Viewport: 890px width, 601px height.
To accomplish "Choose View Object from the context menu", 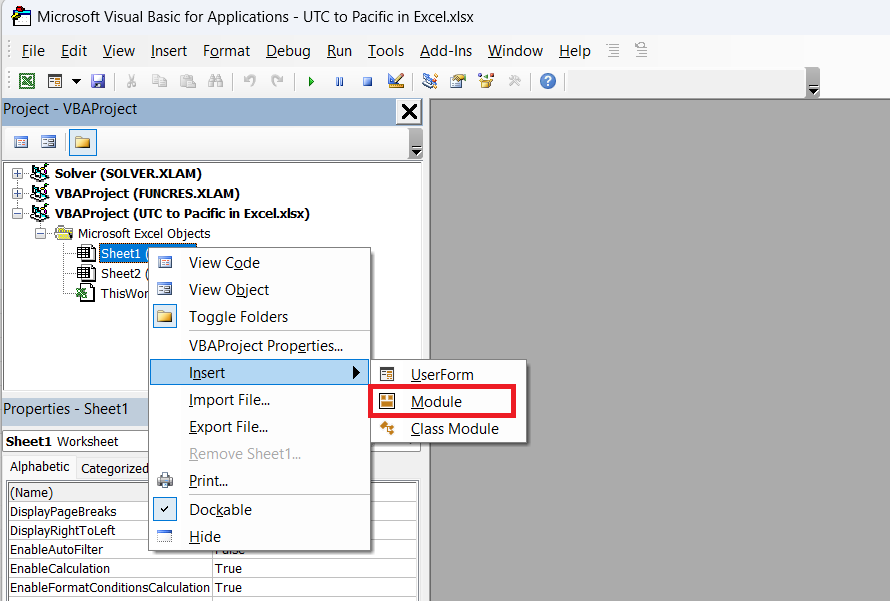I will point(260,289).
